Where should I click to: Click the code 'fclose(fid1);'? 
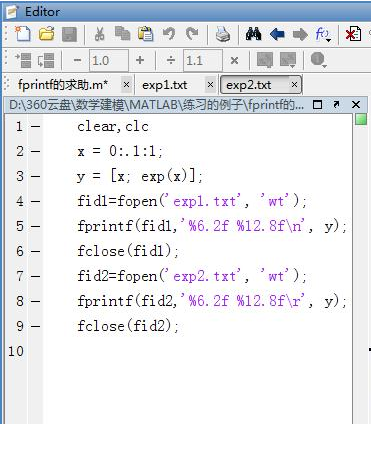[x=128, y=251]
